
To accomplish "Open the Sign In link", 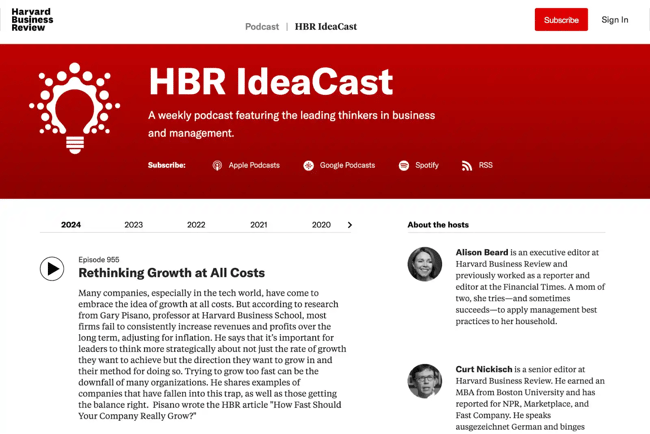I will click(614, 20).
